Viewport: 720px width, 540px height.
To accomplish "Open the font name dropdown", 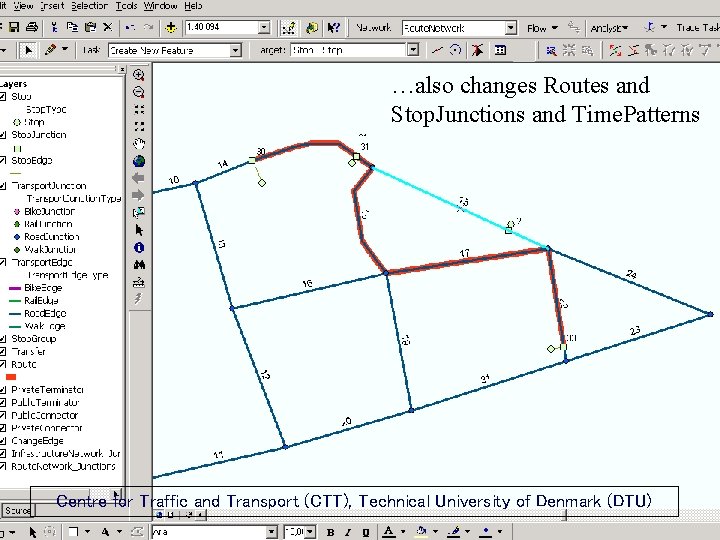I will click(x=272, y=532).
